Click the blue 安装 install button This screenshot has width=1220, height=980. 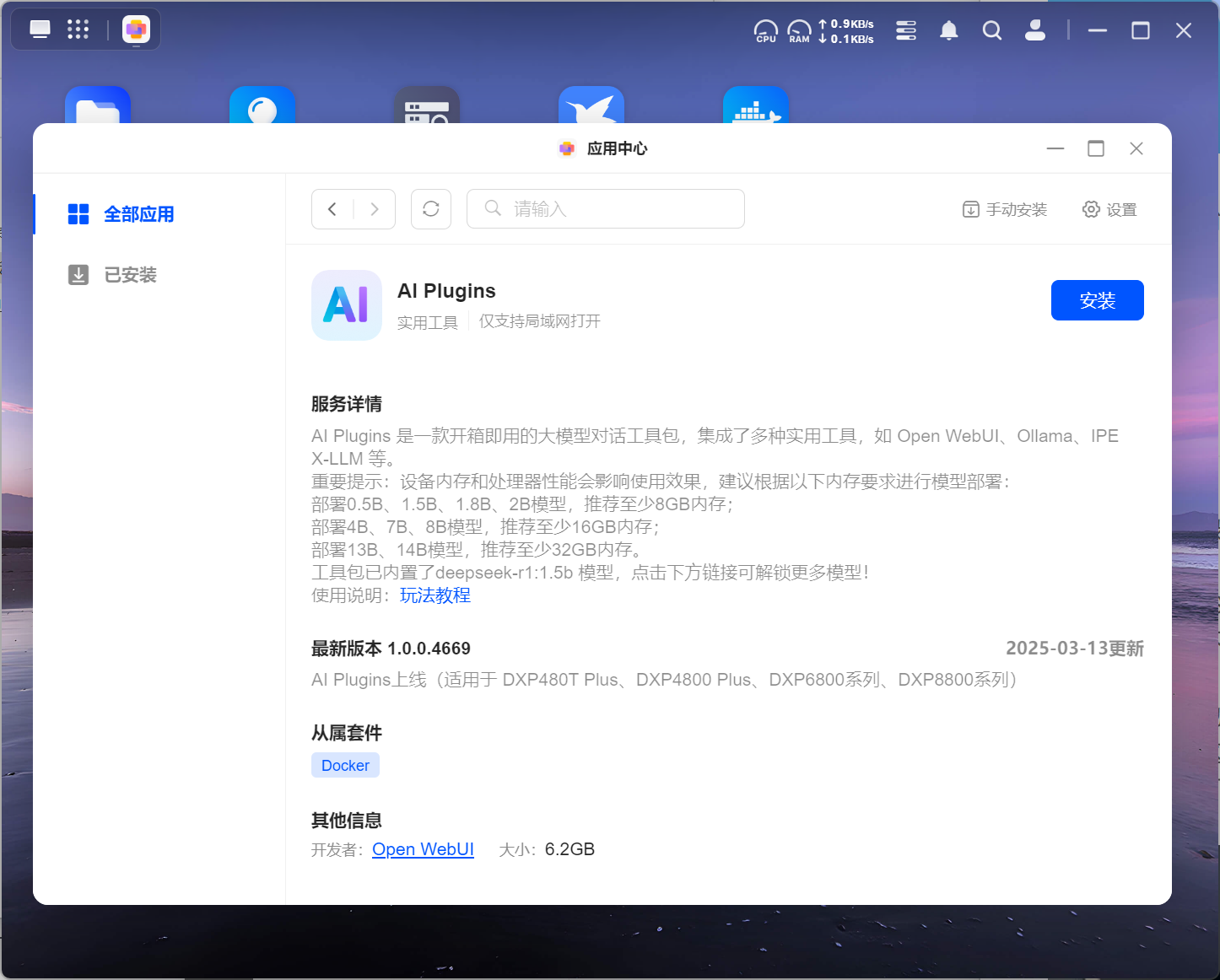coord(1098,300)
